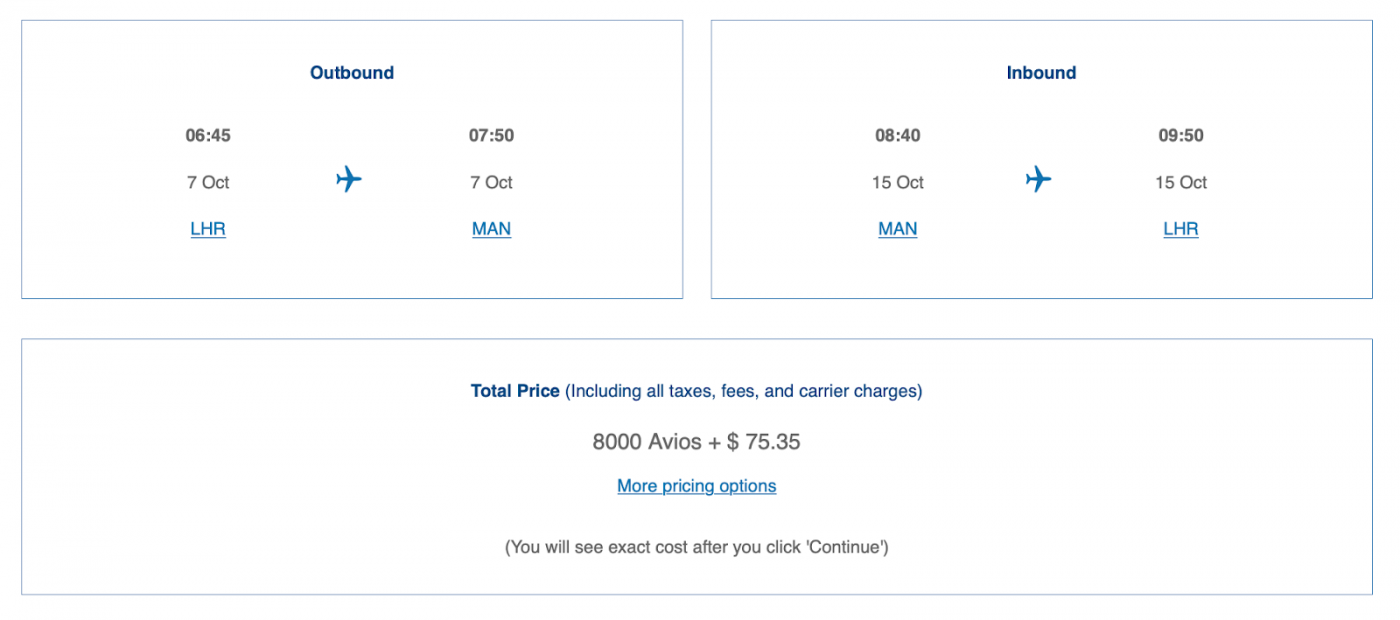The image size is (1400, 620).
Task: Click the 07:50 outbound arrival time
Action: (491, 136)
